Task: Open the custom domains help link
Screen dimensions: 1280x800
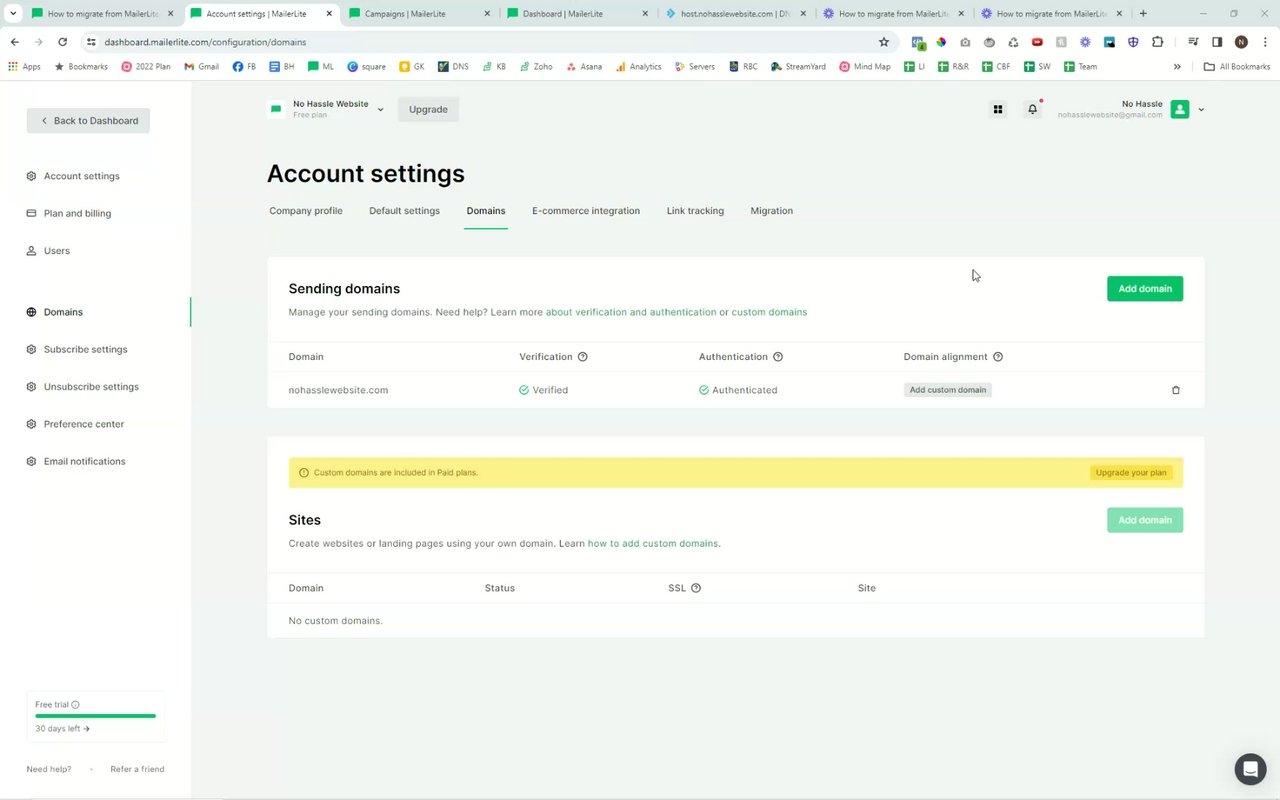Action: tap(768, 312)
